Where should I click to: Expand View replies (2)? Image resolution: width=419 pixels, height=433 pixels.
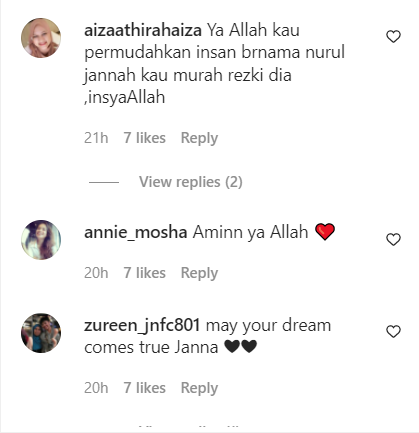pyautogui.click(x=191, y=182)
